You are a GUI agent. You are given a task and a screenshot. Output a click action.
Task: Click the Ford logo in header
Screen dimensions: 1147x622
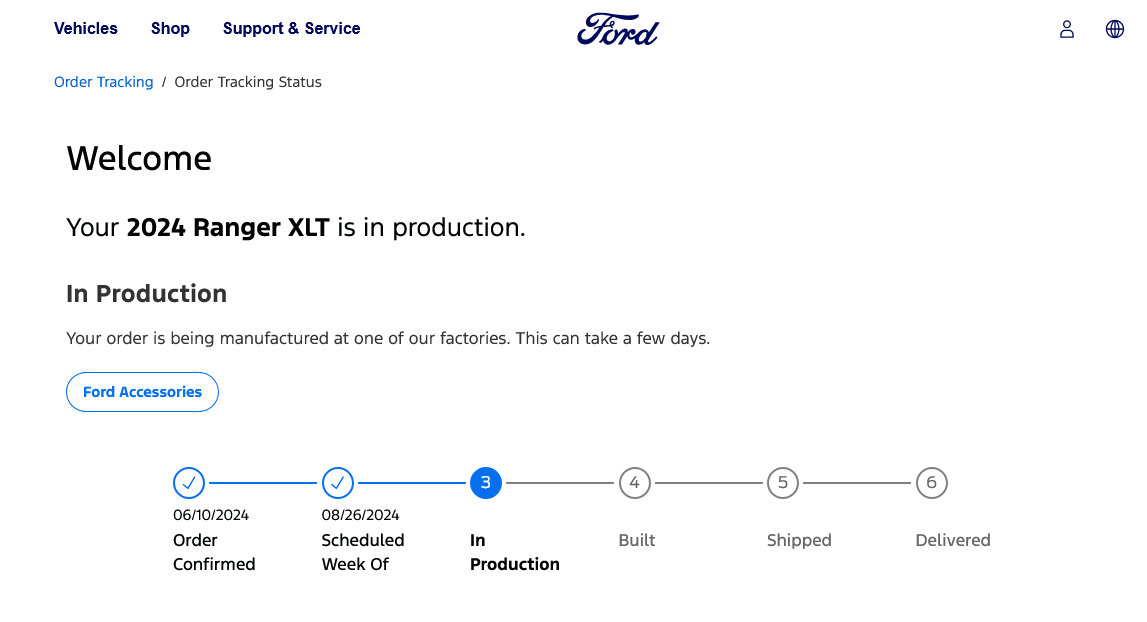click(x=618, y=30)
